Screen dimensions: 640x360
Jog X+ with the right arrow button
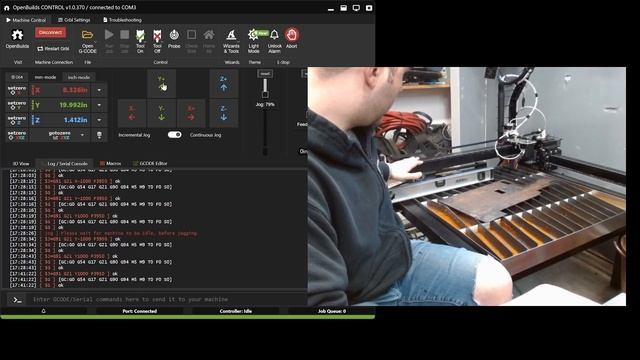coord(191,113)
